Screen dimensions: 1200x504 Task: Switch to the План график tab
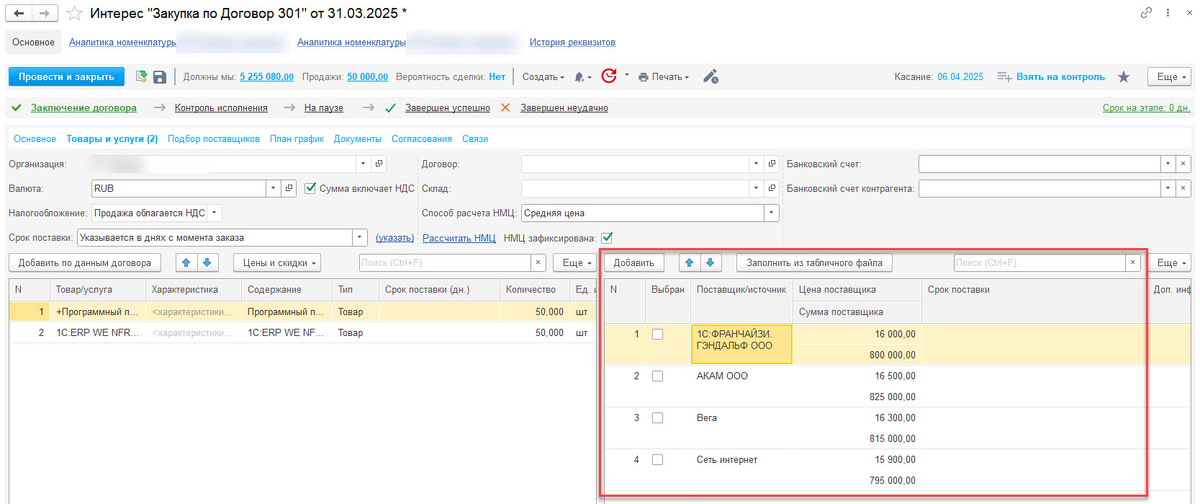[297, 139]
